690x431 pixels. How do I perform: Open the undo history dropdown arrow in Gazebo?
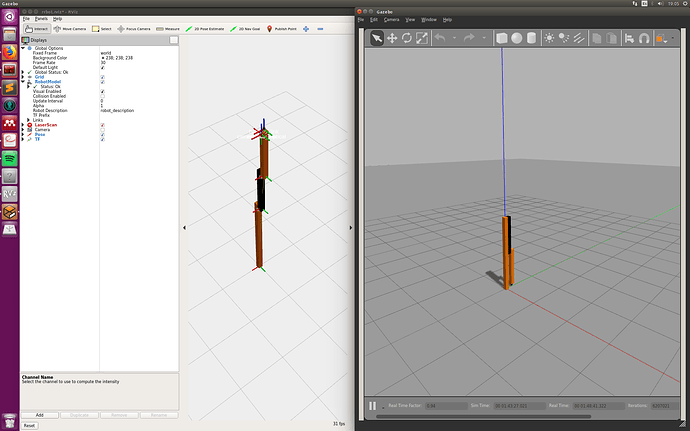(455, 38)
